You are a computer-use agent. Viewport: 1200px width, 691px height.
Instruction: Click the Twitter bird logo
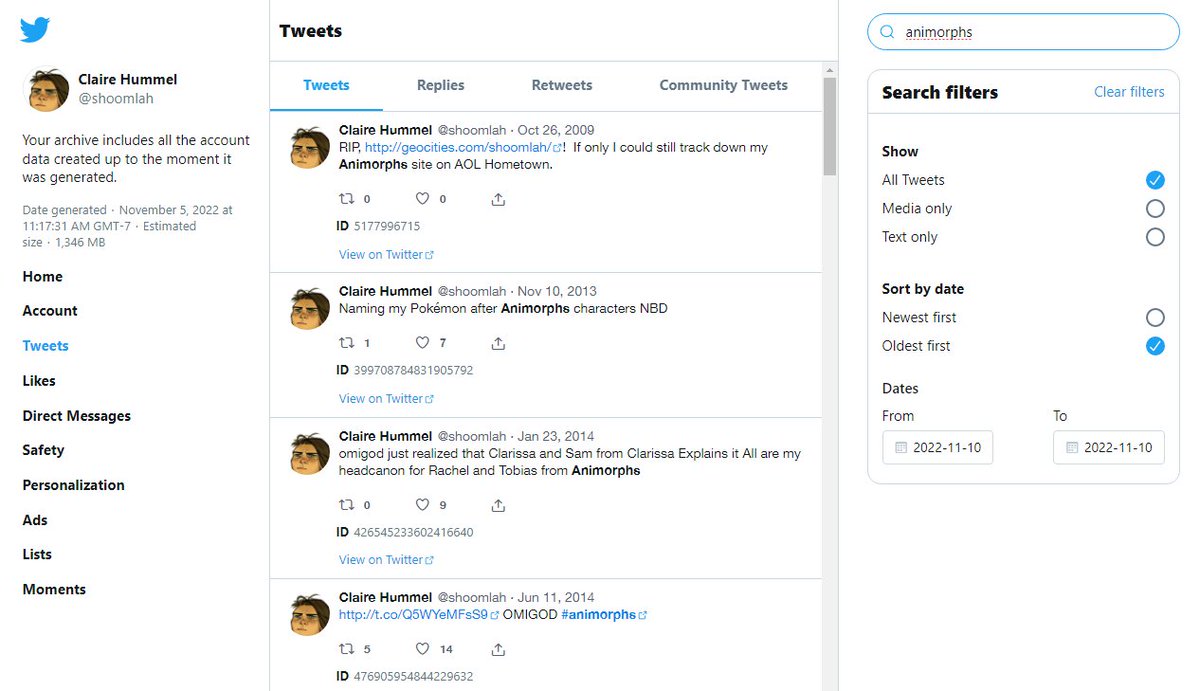point(35,30)
